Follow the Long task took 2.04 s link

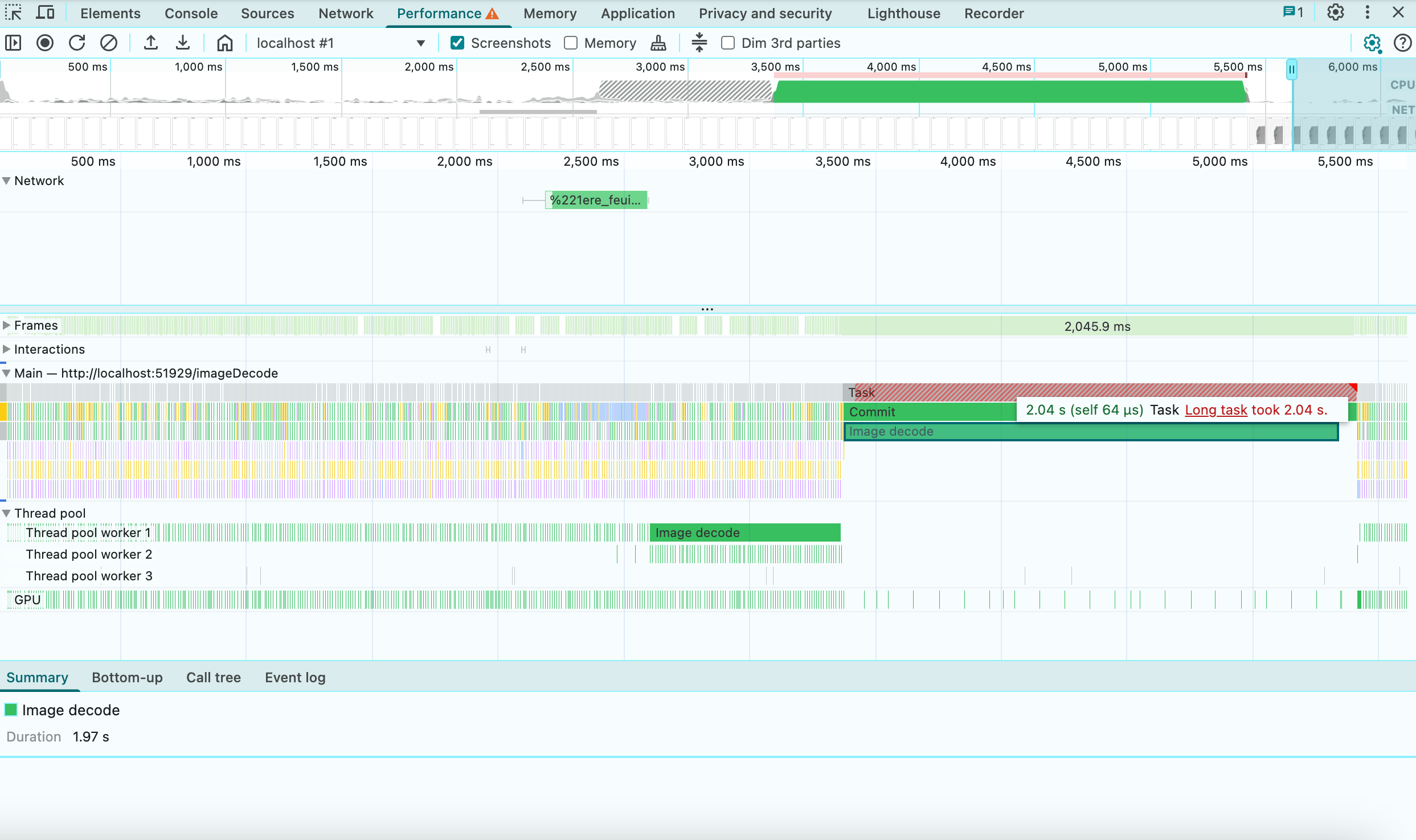[1215, 410]
